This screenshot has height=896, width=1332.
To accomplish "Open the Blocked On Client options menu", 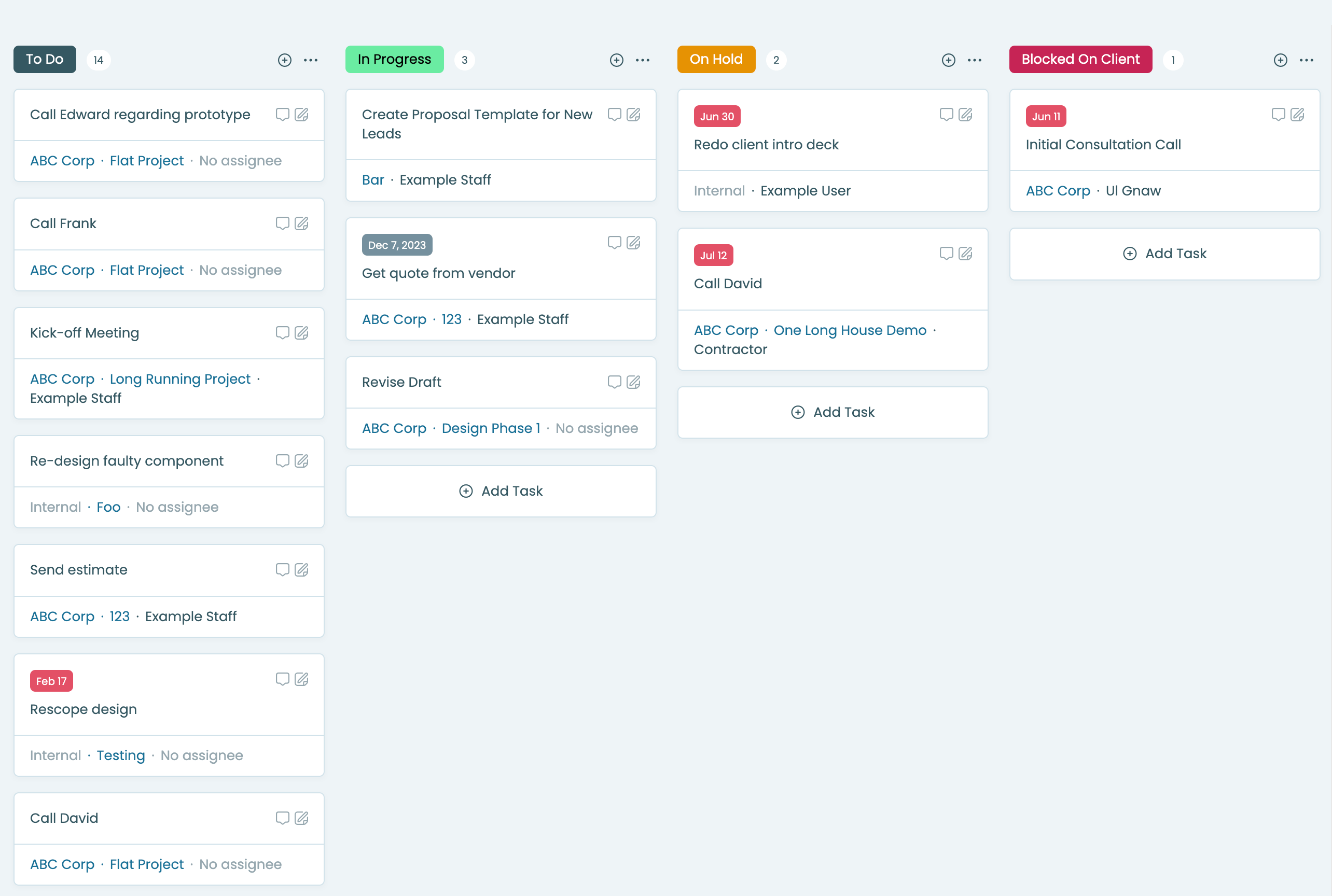I will (x=1307, y=60).
